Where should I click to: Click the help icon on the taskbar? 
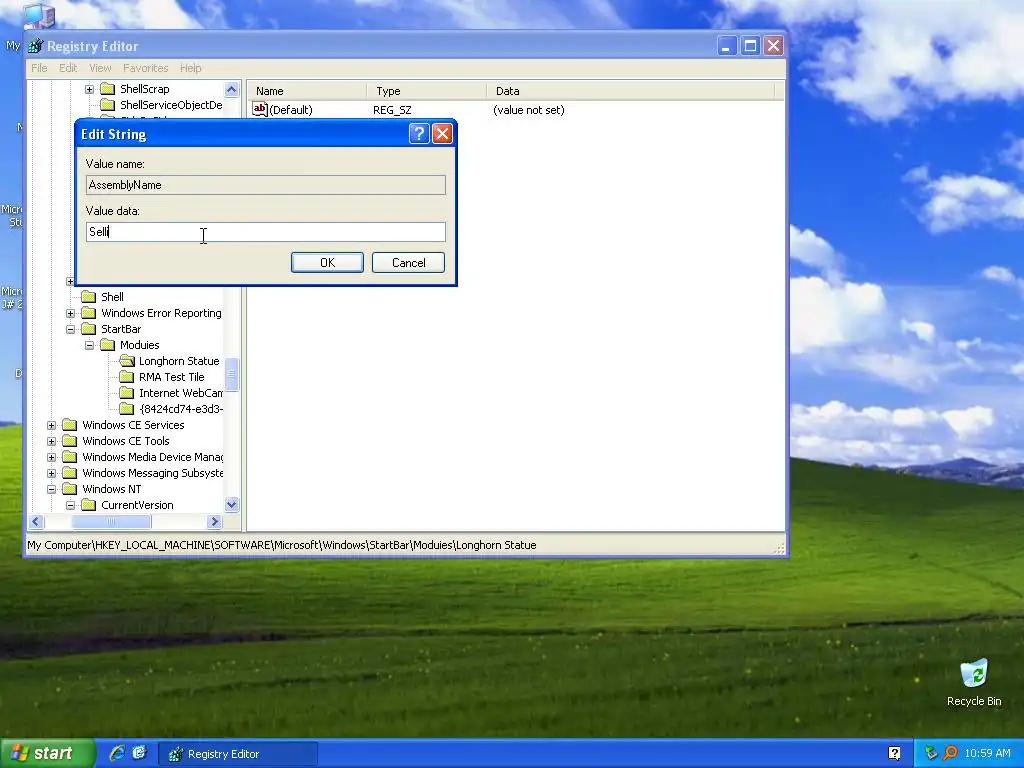click(x=895, y=753)
